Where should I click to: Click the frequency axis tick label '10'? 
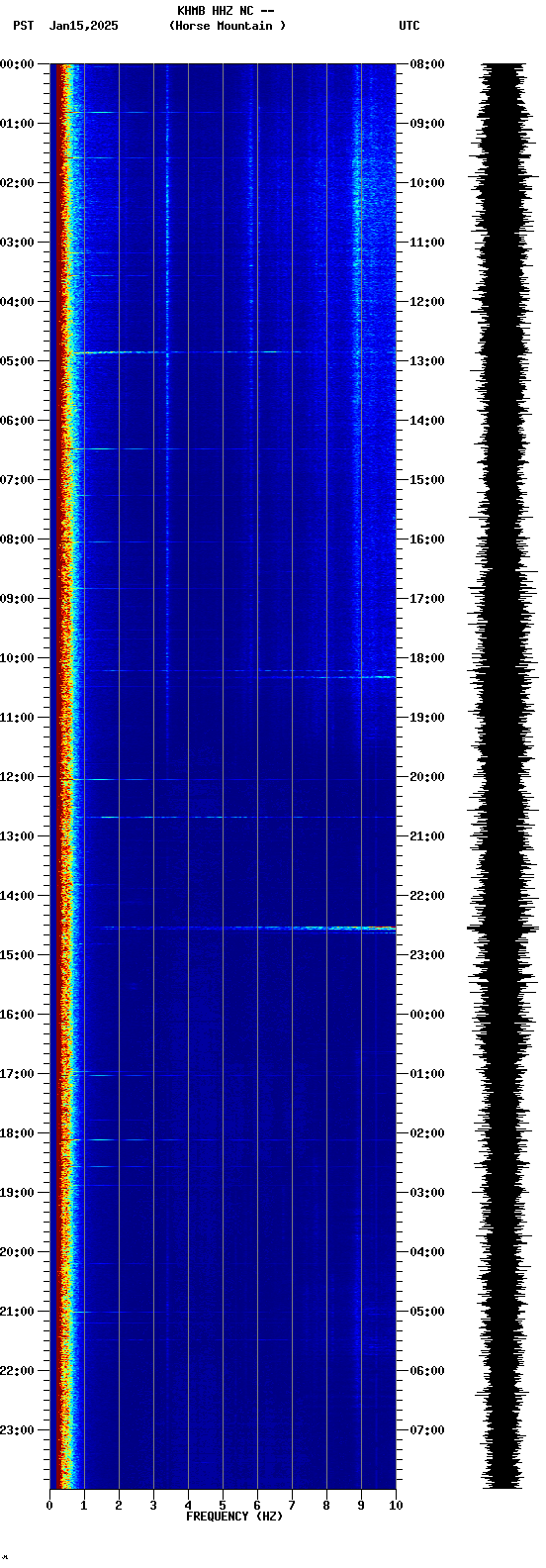[396, 1506]
